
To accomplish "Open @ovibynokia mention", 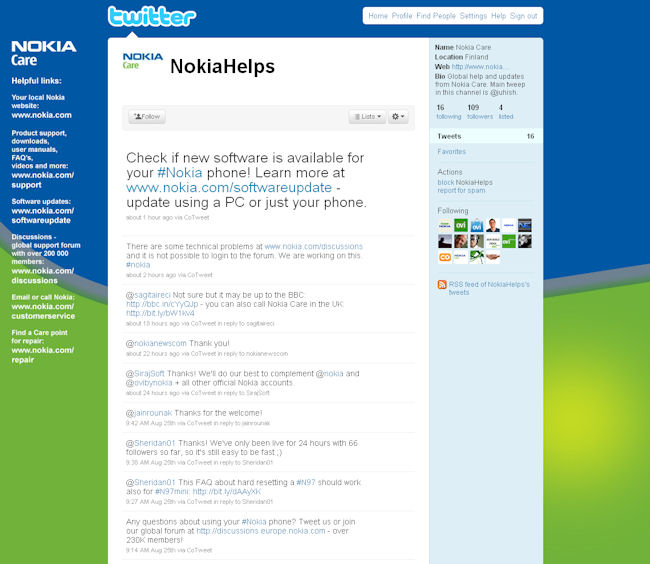I will pyautogui.click(x=149, y=383).
